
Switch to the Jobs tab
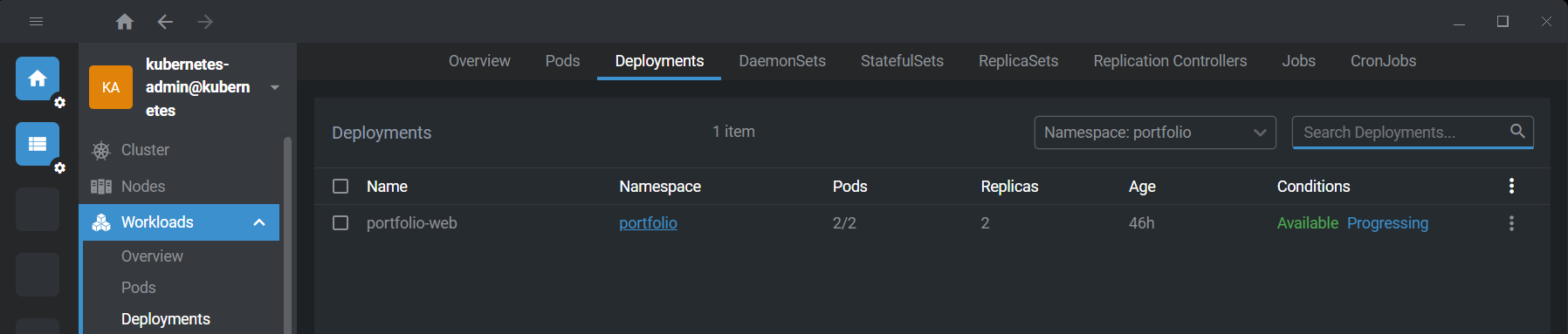point(1298,61)
